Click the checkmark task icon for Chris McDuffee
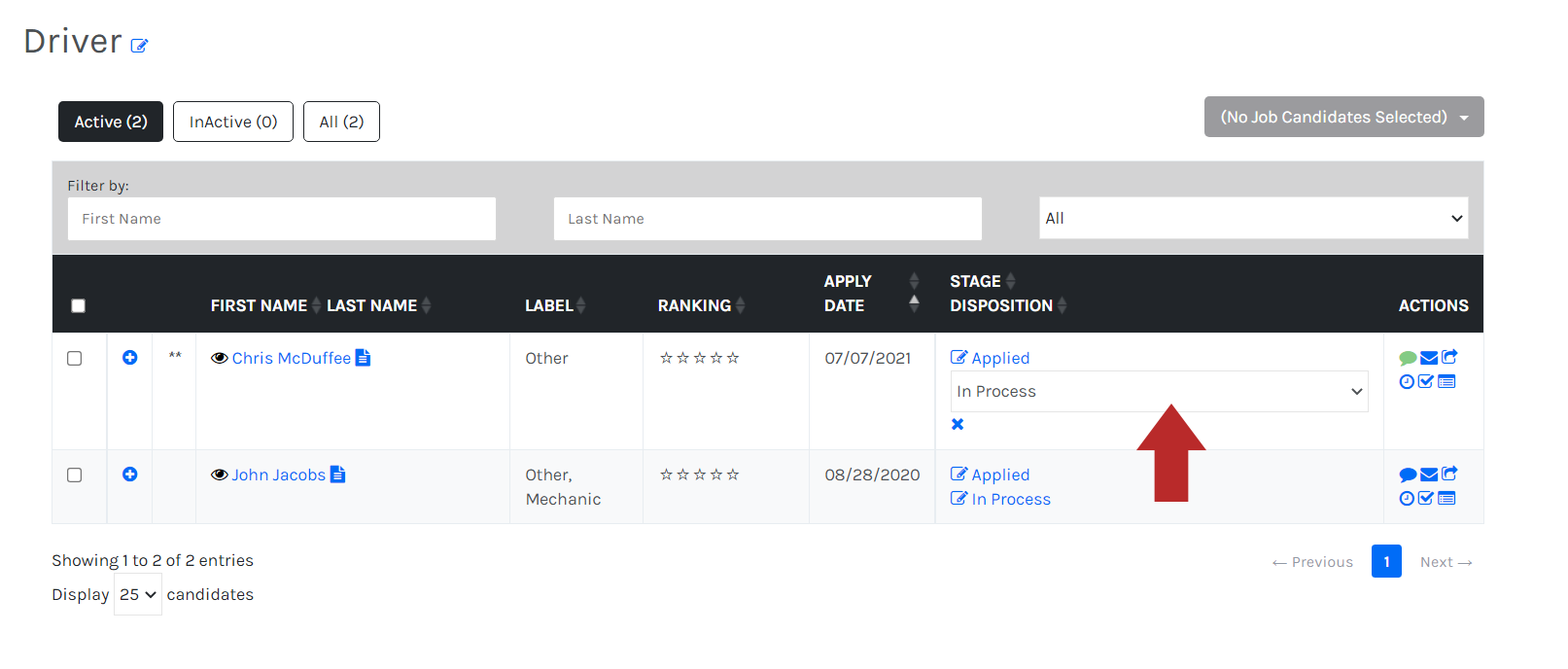This screenshot has height=669, width=1568. 1426,382
